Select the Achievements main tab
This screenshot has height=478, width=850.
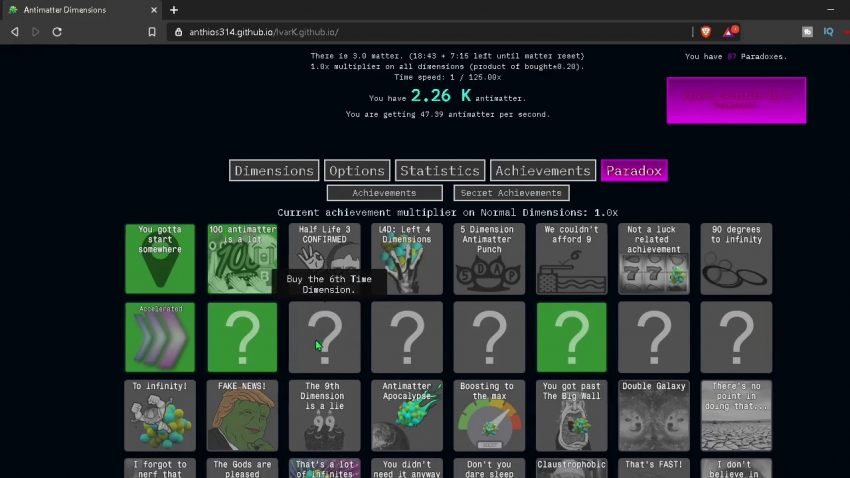543,171
